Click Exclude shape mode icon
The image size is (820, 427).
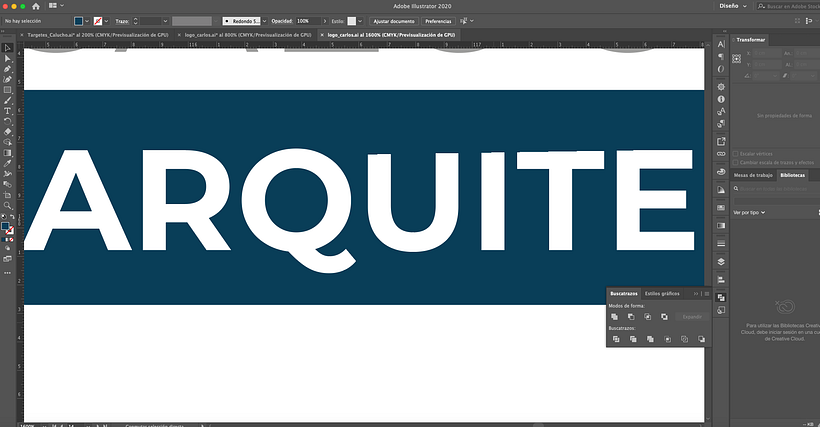[664, 317]
